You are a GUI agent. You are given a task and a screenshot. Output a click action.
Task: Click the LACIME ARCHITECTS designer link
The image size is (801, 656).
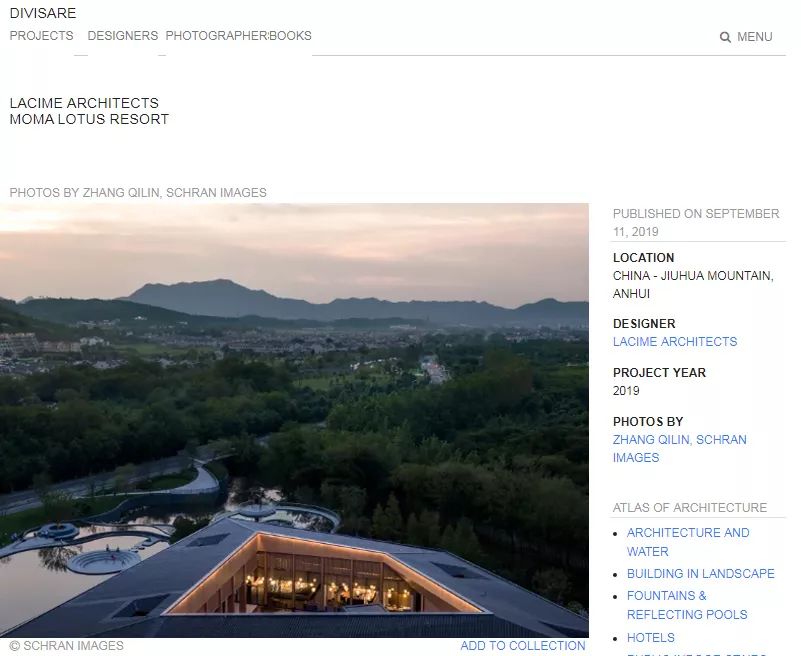(675, 342)
